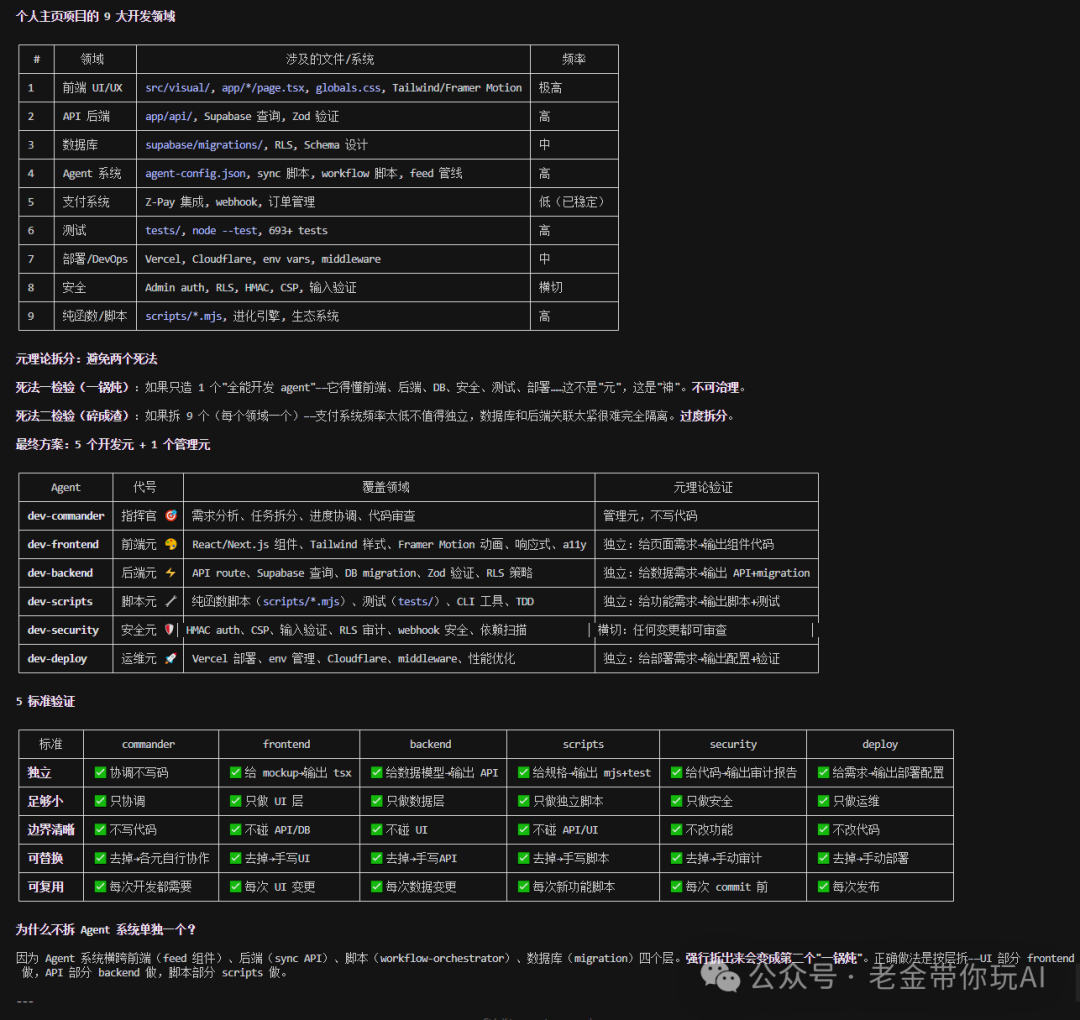Select the dev-commander agent name
This screenshot has width=1080, height=1020.
[65, 516]
